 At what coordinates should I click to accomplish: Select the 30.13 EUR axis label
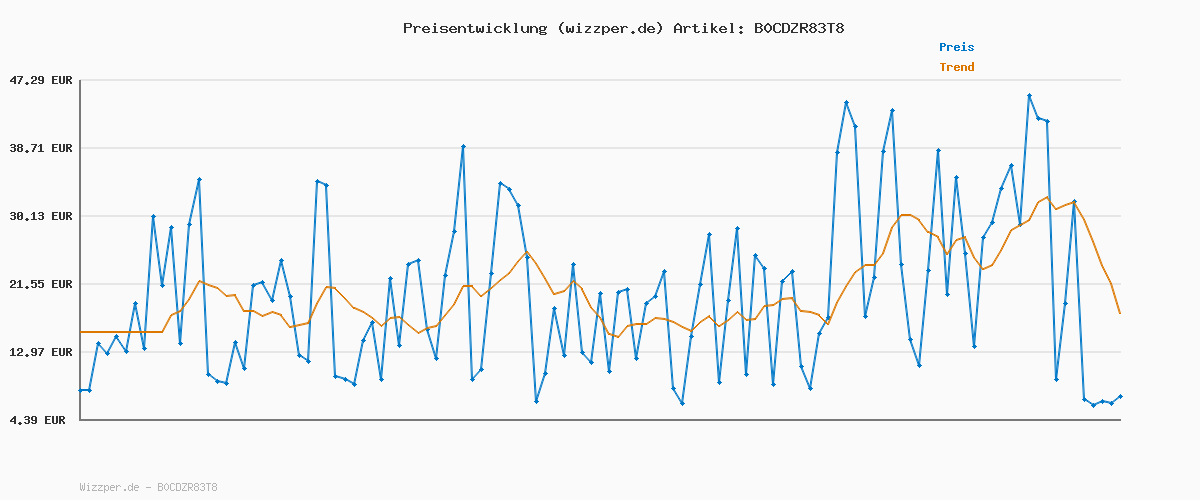(40, 216)
